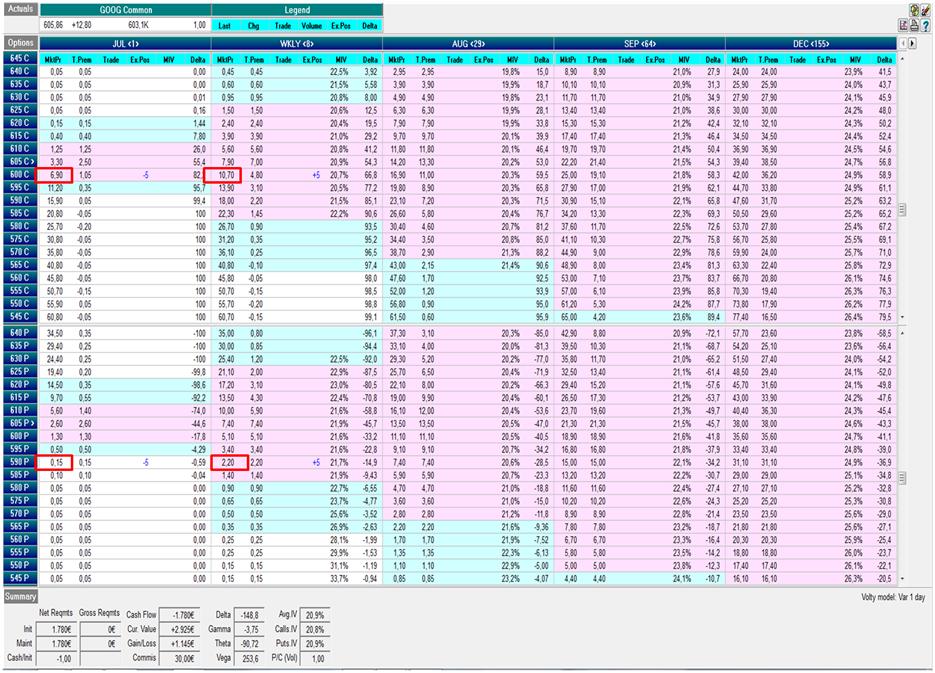Select the 640 P strike button

tap(20, 333)
